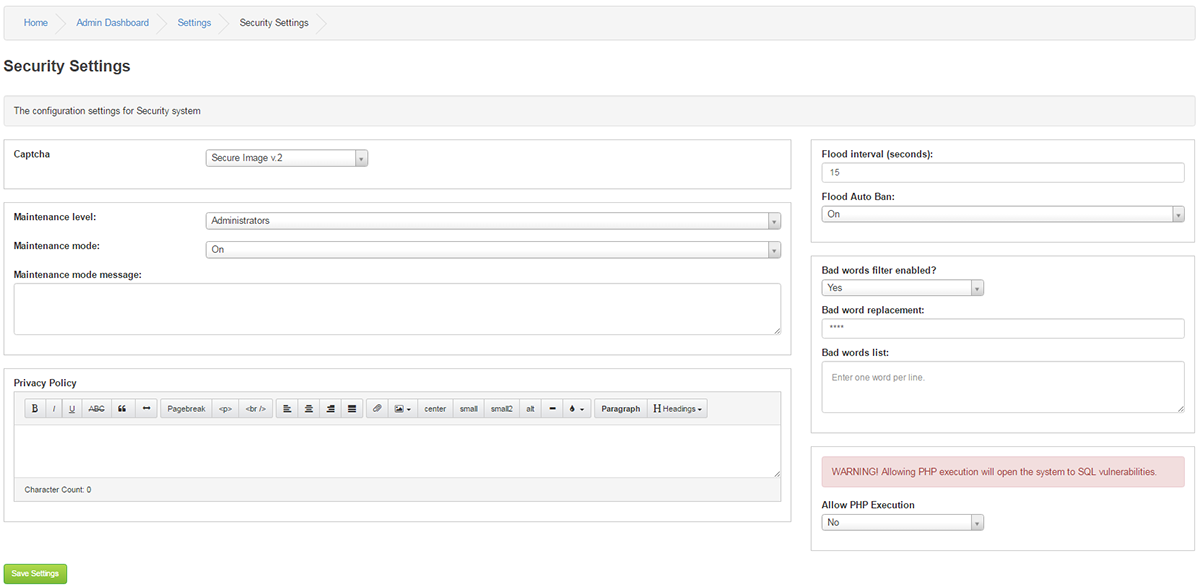This screenshot has height=587, width=1200.
Task: Open the Maintenance level dropdown
Action: [493, 220]
